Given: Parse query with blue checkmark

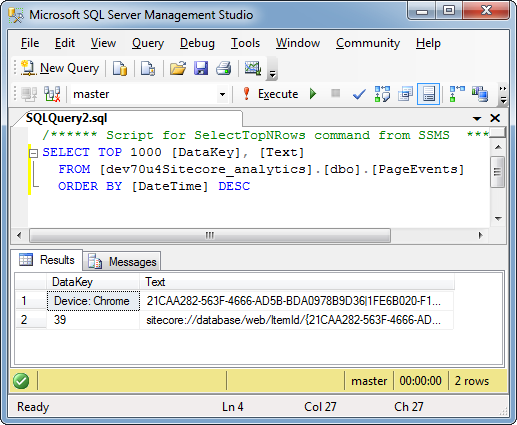Looking at the screenshot, I should coord(359,95).
